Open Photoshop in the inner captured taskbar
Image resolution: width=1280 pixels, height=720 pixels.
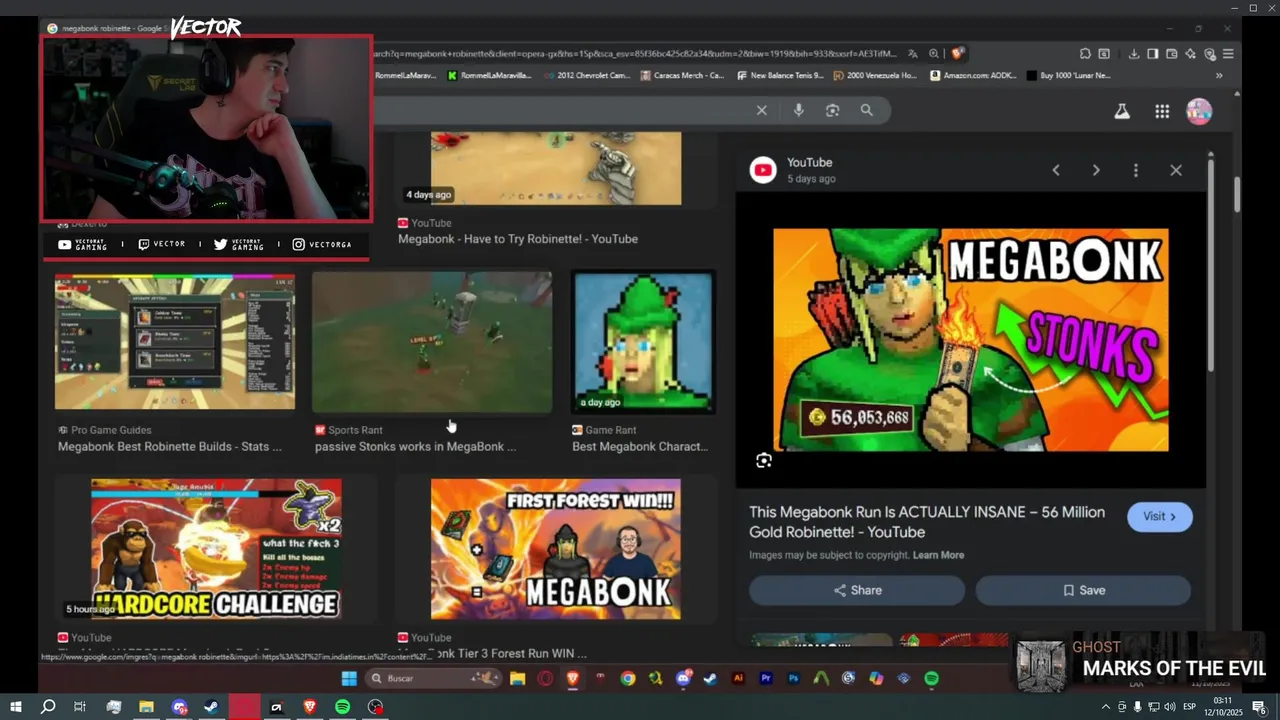[x=794, y=678]
